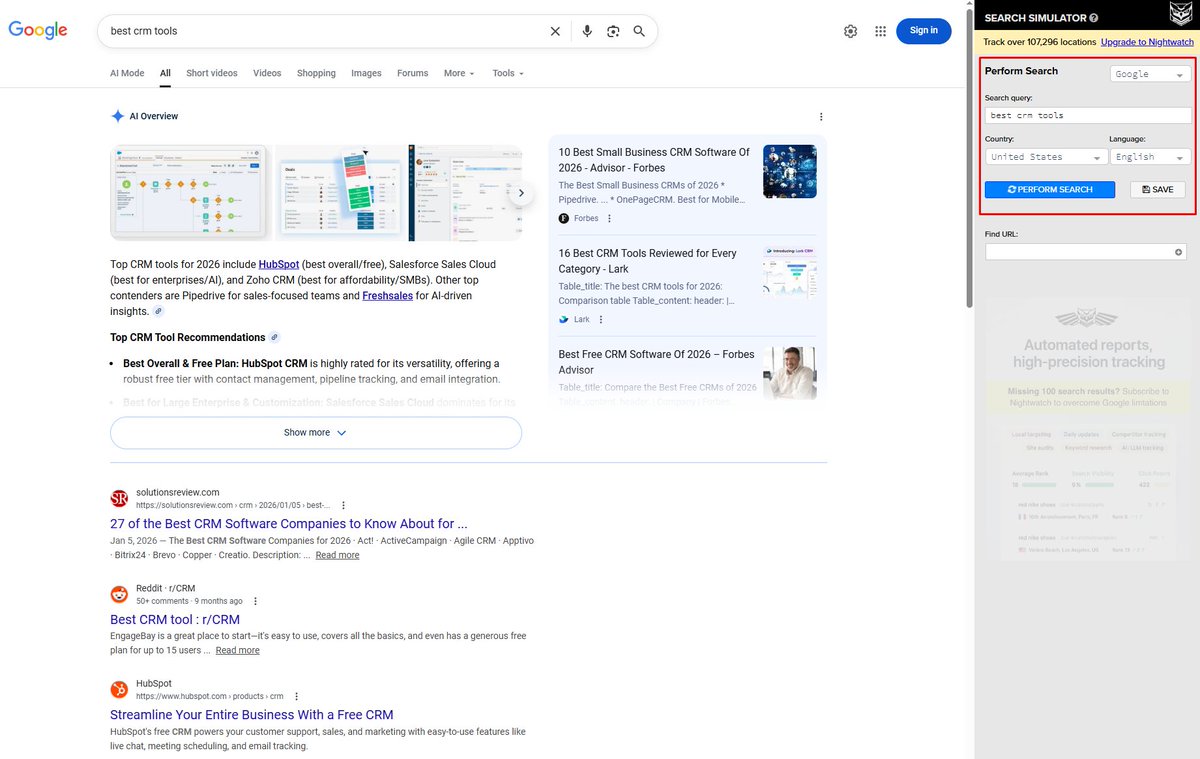Click the Solutions Review favicon
The width and height of the screenshot is (1200, 759).
click(119, 498)
